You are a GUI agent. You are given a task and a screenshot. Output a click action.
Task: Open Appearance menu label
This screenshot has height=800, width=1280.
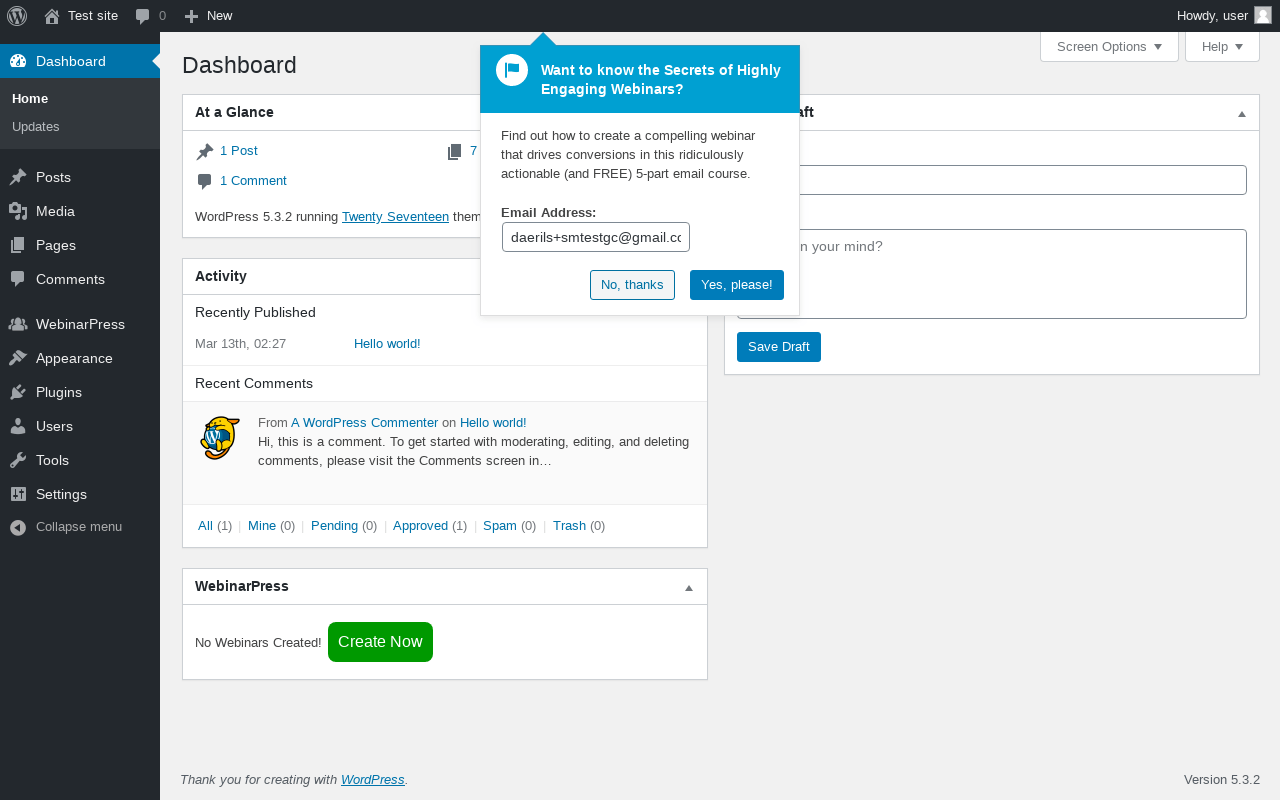coord(74,358)
